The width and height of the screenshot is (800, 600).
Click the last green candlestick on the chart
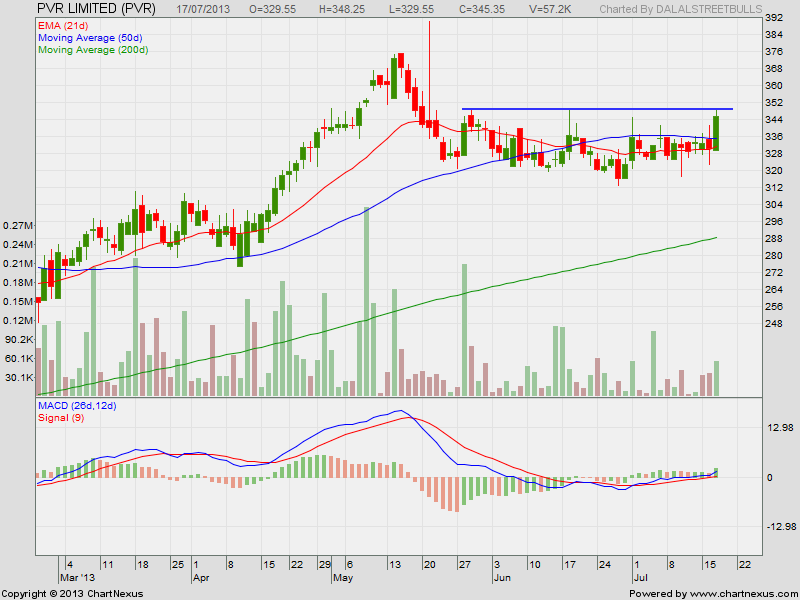point(716,131)
